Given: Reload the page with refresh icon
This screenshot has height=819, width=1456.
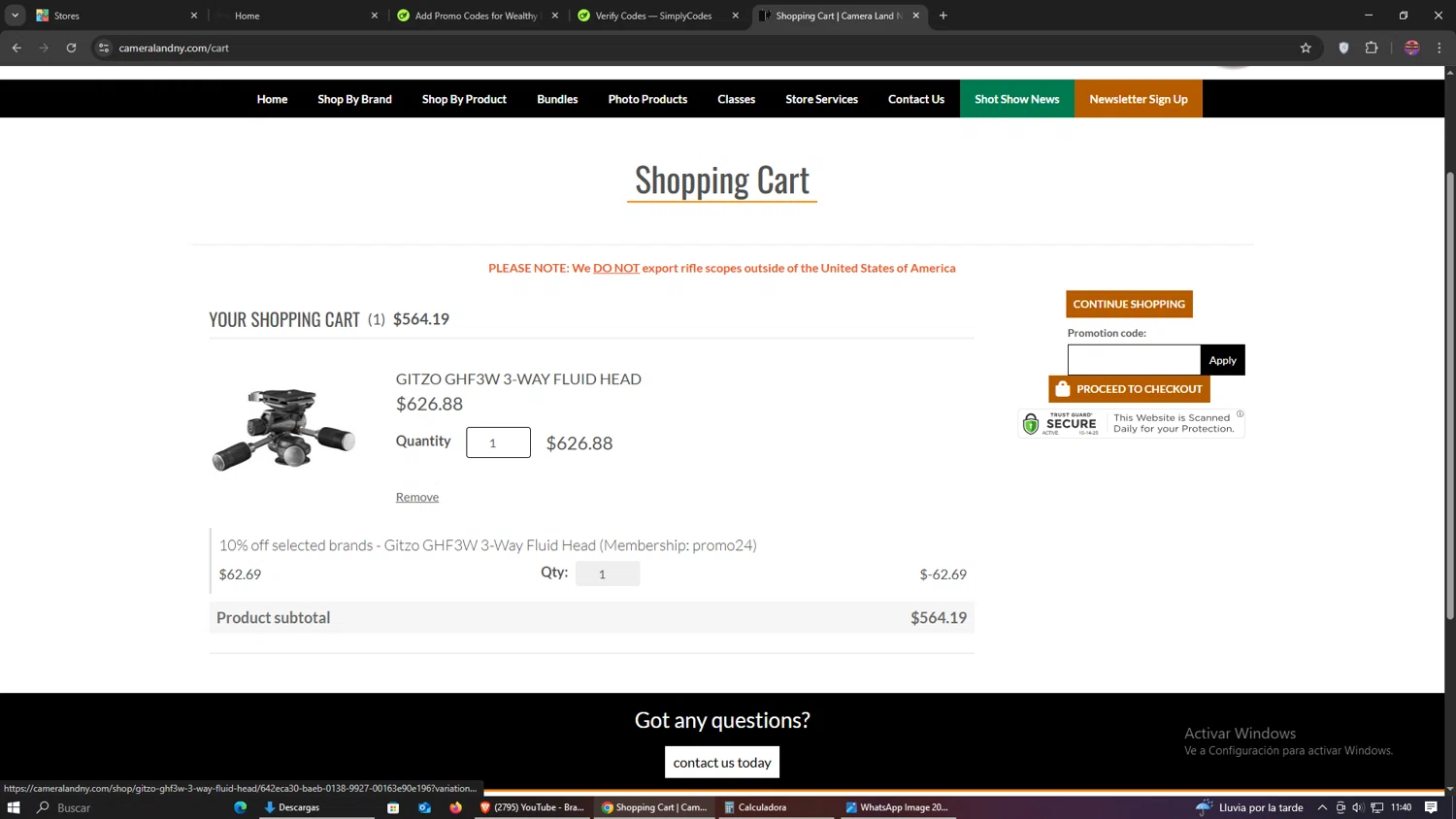Looking at the screenshot, I should (x=71, y=48).
